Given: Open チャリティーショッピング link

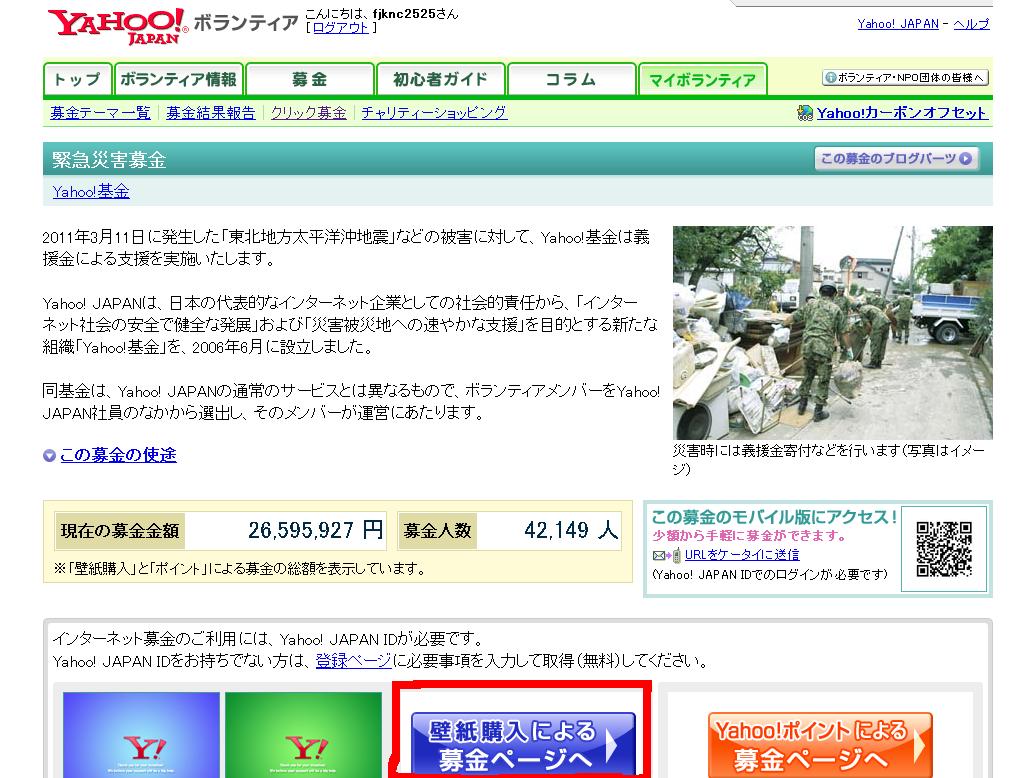Looking at the screenshot, I should click(x=434, y=113).
